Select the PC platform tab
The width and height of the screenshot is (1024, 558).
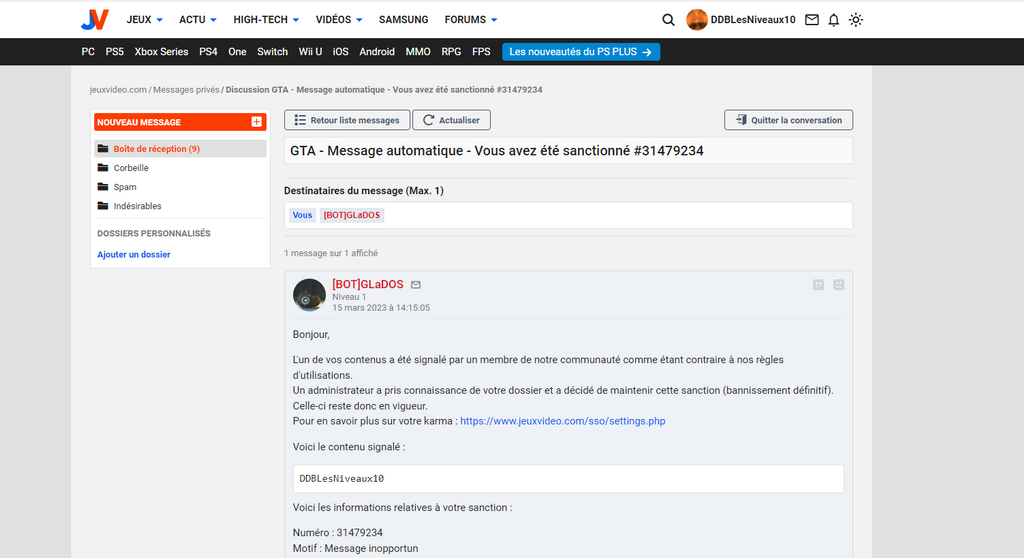pos(88,52)
